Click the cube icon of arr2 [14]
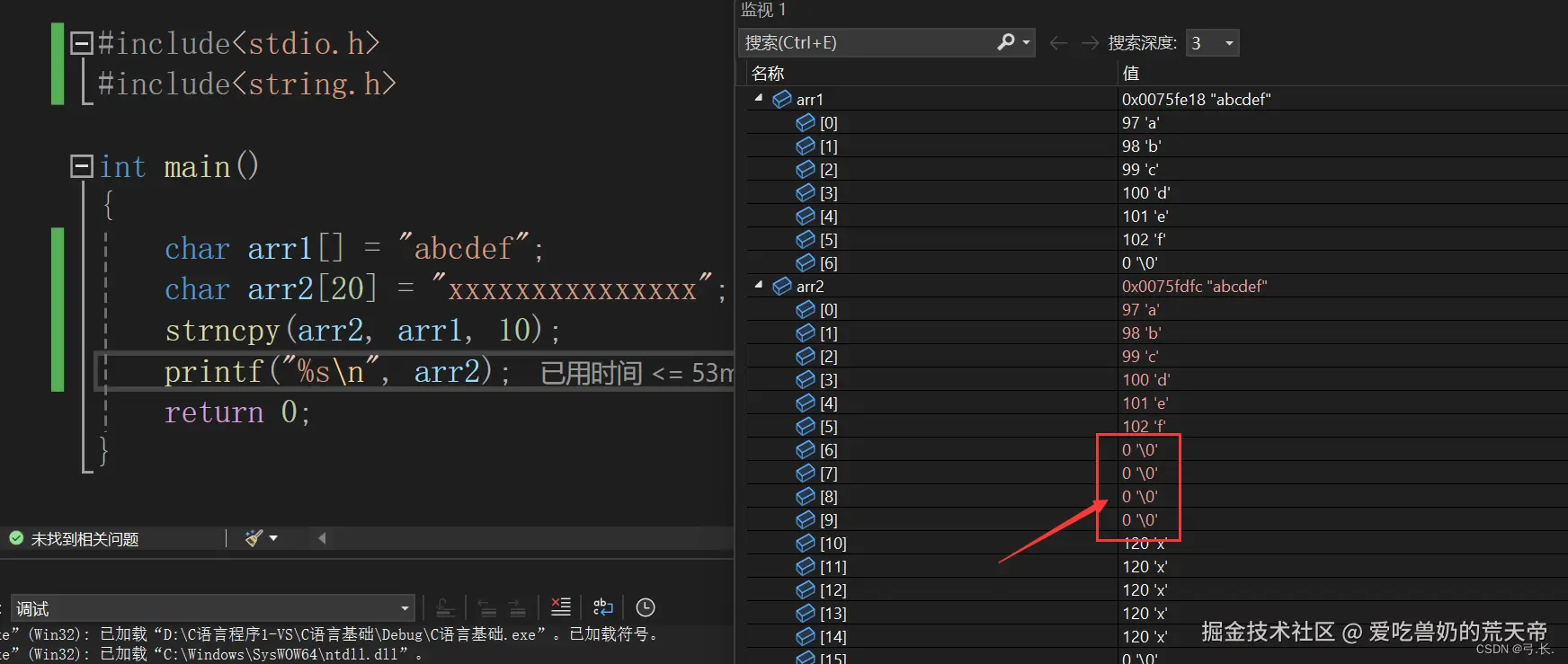Viewport: 1568px width, 664px height. point(806,636)
